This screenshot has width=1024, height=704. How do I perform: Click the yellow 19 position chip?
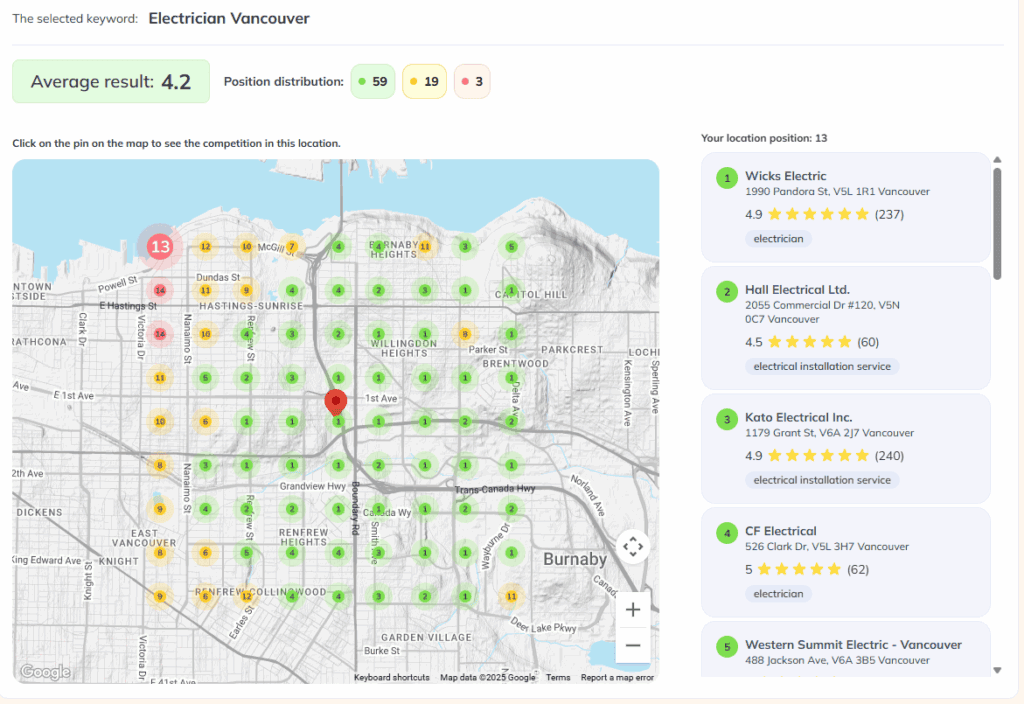click(x=424, y=82)
